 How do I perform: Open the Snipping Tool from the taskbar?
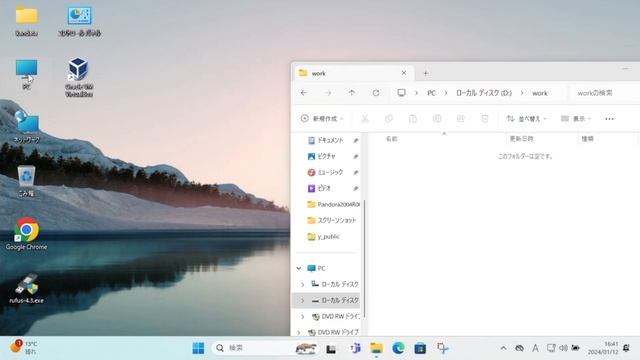pyautogui.click(x=442, y=348)
